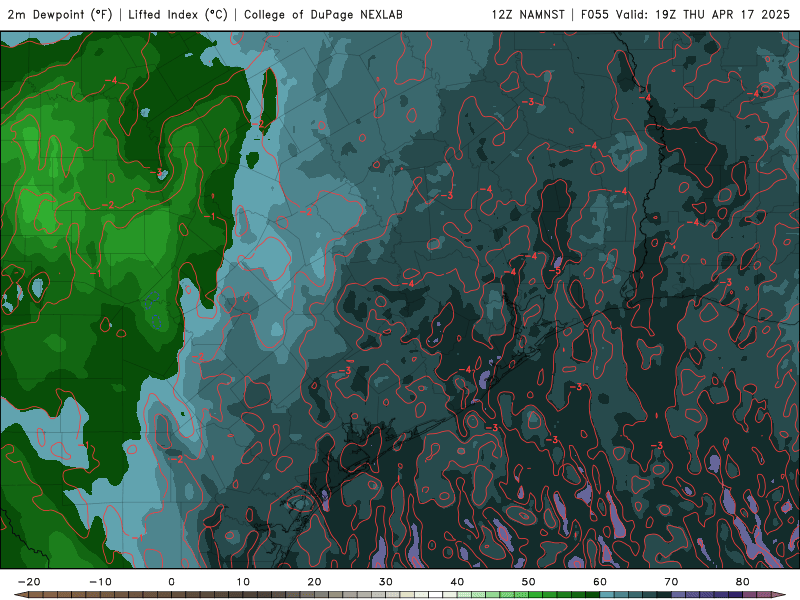The width and height of the screenshot is (800, 600).
Task: Click the 60 label on the color scale
Action: [x=600, y=582]
